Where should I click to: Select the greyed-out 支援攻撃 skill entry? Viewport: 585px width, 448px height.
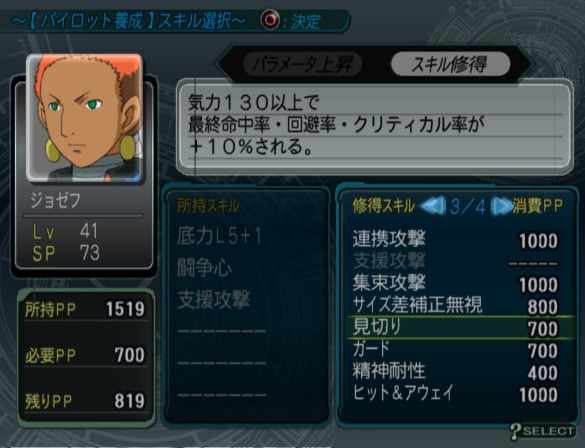[x=456, y=261]
